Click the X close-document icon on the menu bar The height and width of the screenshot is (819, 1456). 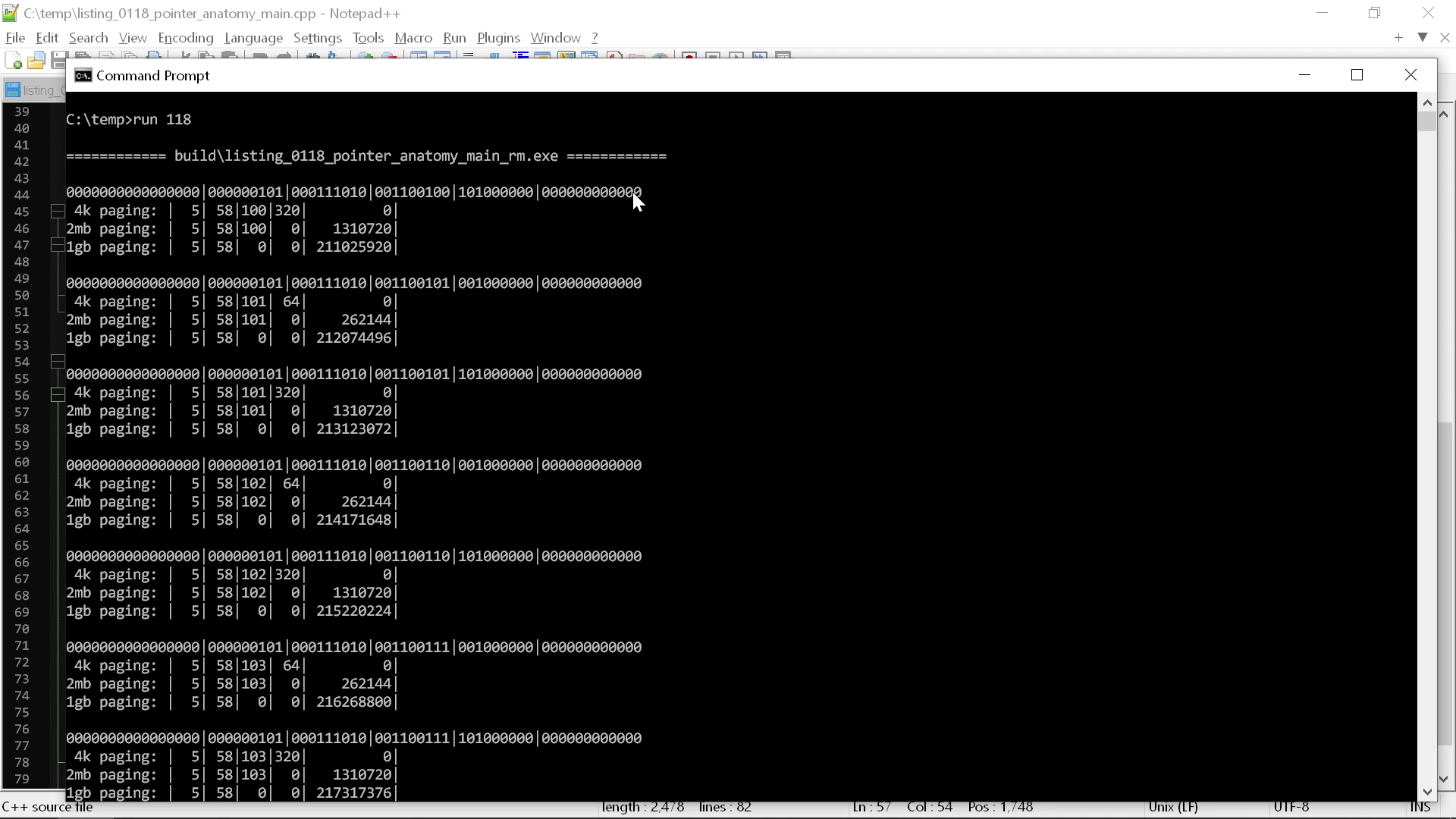1444,37
